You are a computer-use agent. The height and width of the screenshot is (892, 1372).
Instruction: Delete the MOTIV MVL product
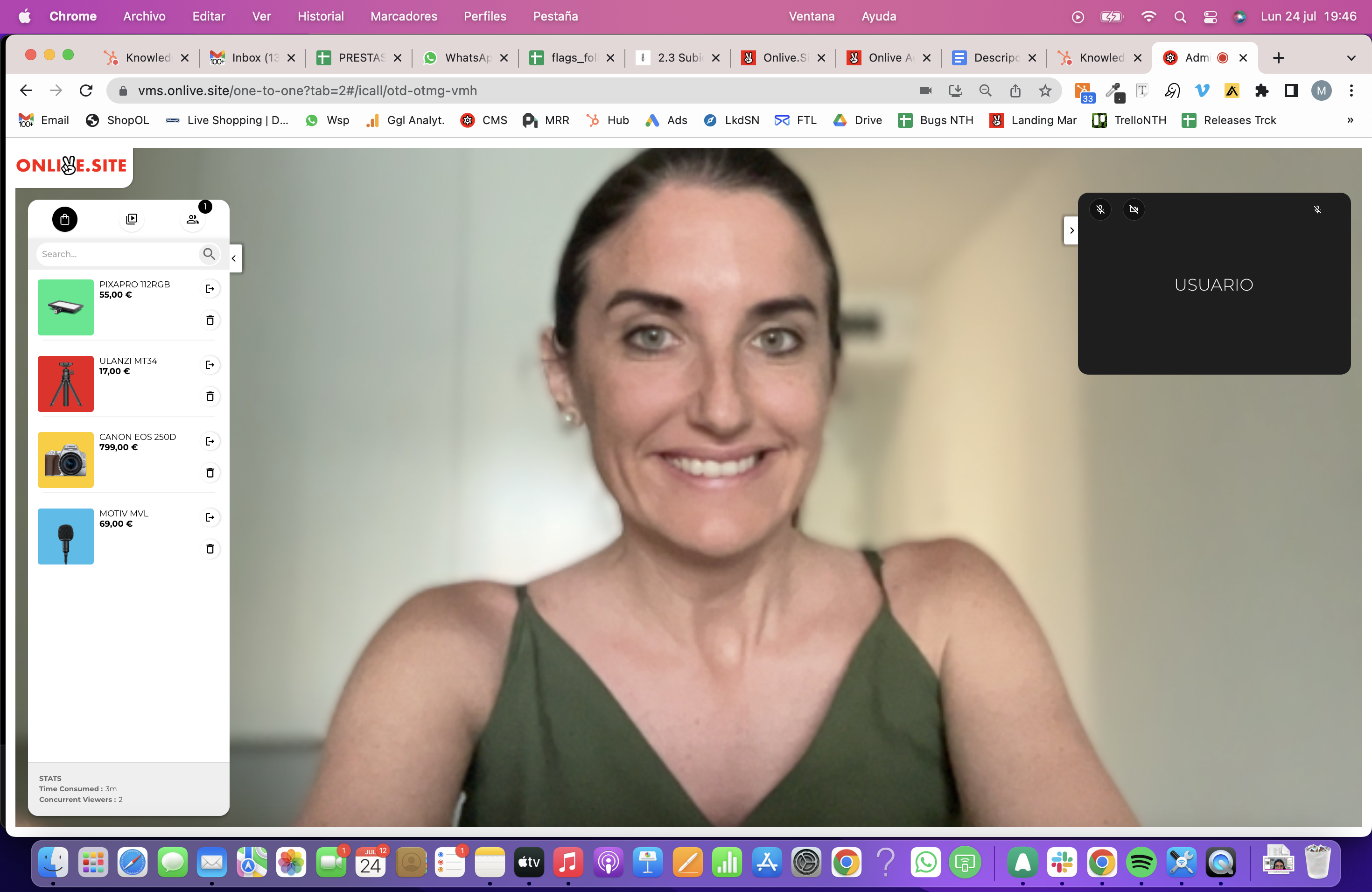tap(210, 549)
